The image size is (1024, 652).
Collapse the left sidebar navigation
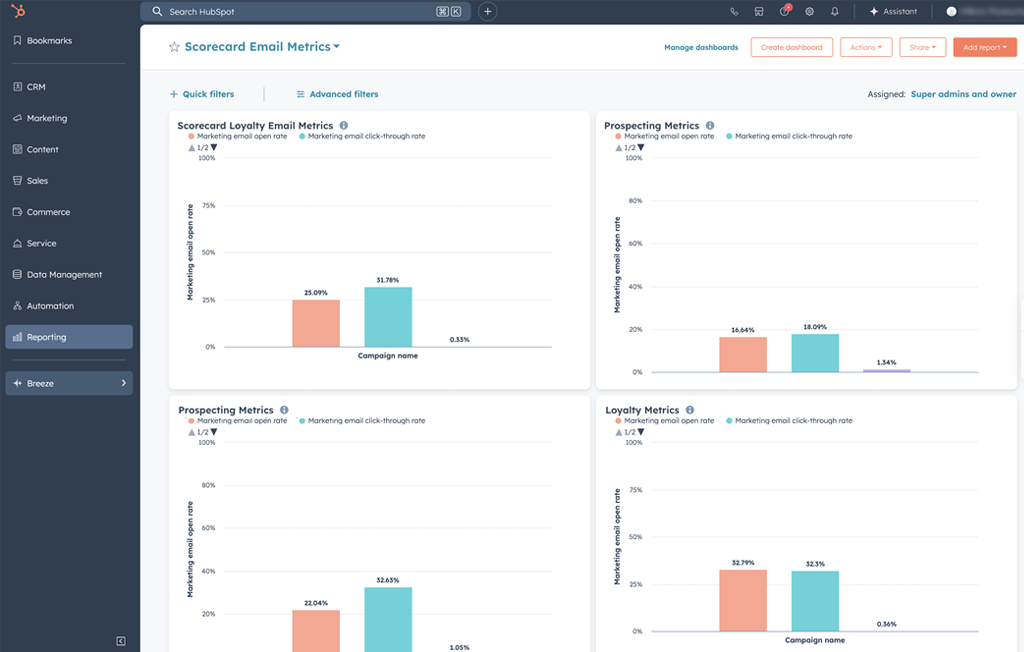[121, 640]
